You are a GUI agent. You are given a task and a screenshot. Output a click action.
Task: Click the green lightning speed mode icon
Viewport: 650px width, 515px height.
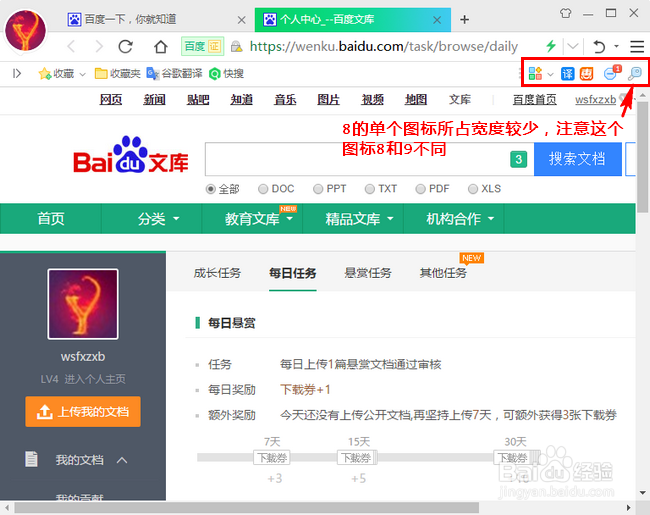551,46
